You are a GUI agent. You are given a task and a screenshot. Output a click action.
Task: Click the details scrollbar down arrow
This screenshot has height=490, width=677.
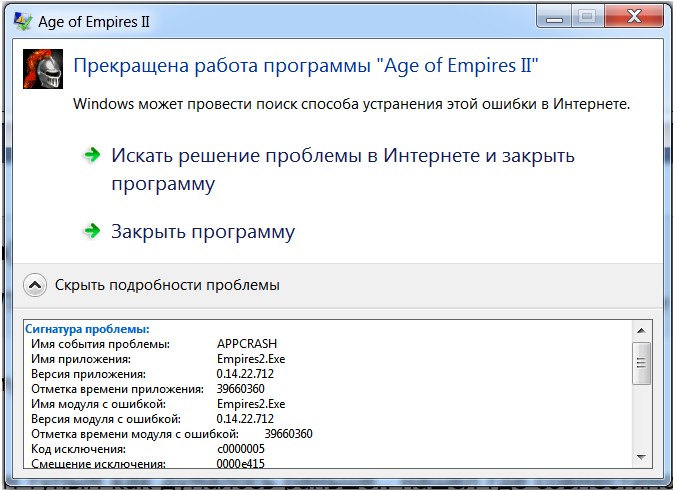641,457
